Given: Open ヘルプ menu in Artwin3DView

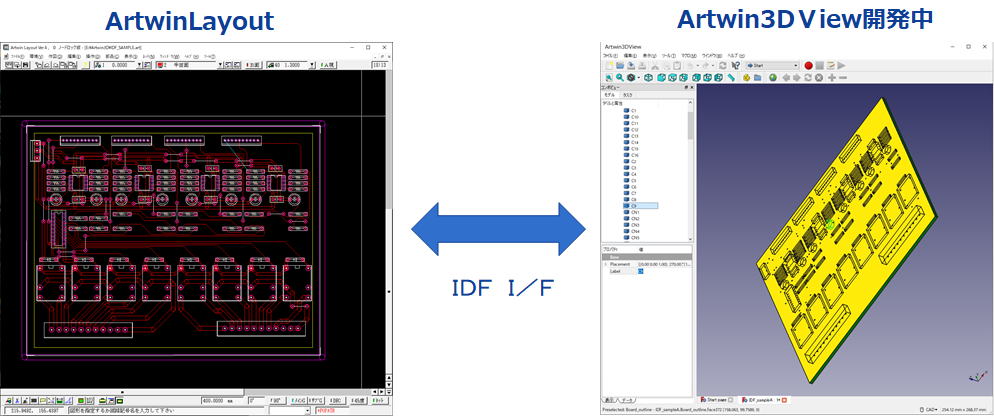Looking at the screenshot, I should click(x=736, y=56).
